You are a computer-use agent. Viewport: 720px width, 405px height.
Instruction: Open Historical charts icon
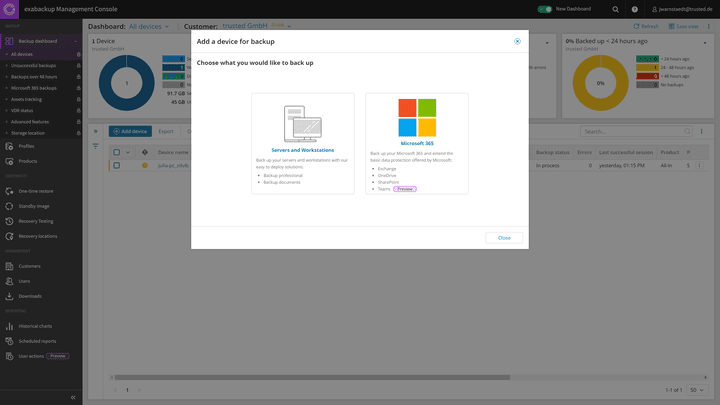coord(9,326)
